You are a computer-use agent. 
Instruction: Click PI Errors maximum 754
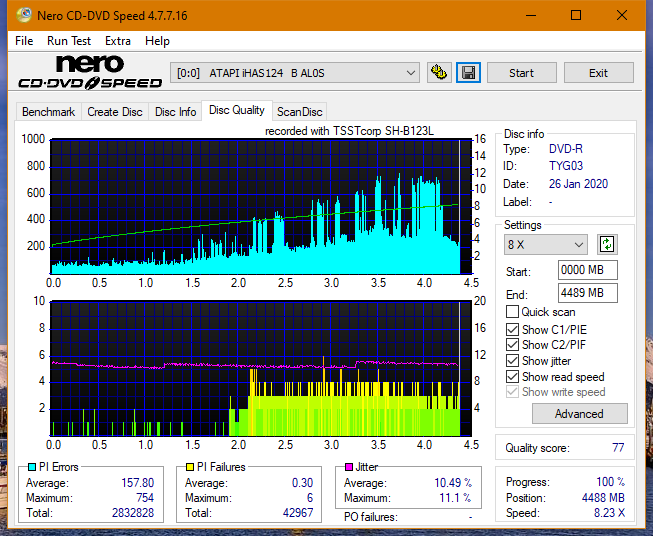click(145, 498)
